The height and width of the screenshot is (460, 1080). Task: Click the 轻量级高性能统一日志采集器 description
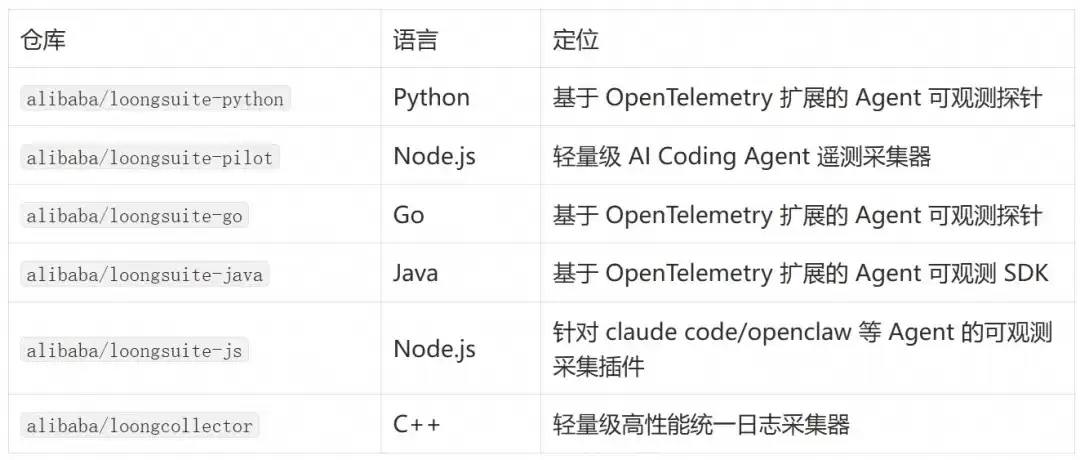(x=701, y=424)
